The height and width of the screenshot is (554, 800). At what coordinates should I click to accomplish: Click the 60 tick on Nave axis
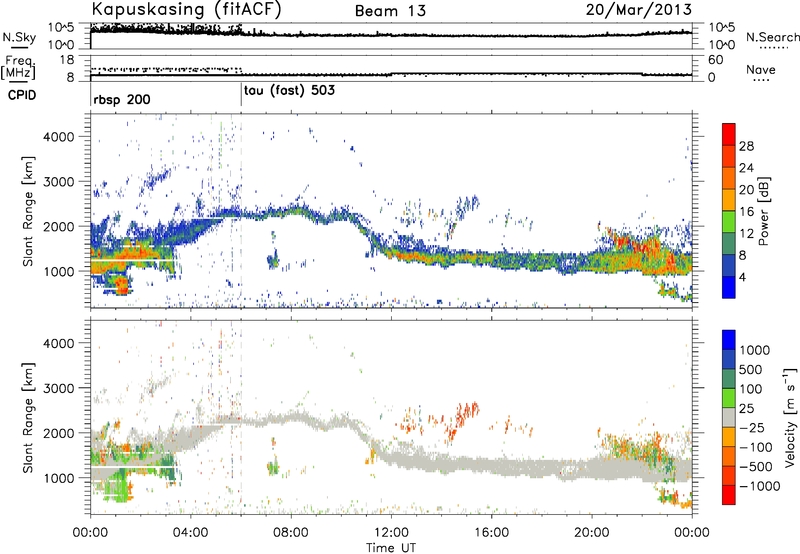(x=715, y=60)
